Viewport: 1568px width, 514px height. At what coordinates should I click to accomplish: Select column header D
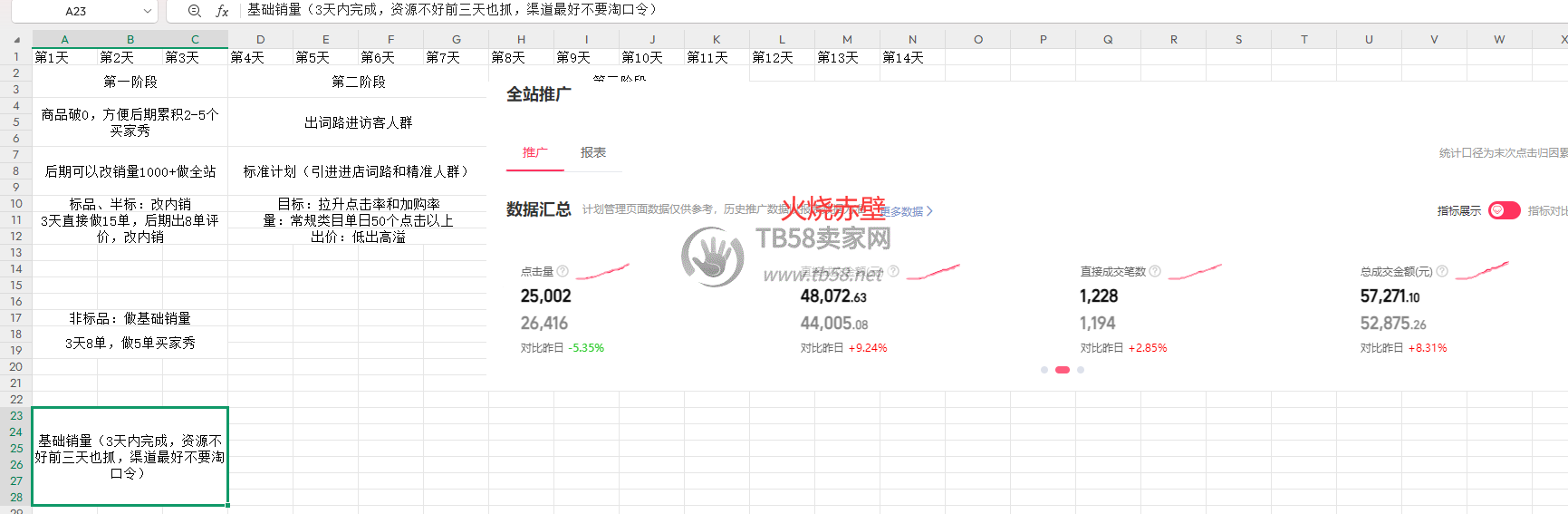[x=260, y=40]
